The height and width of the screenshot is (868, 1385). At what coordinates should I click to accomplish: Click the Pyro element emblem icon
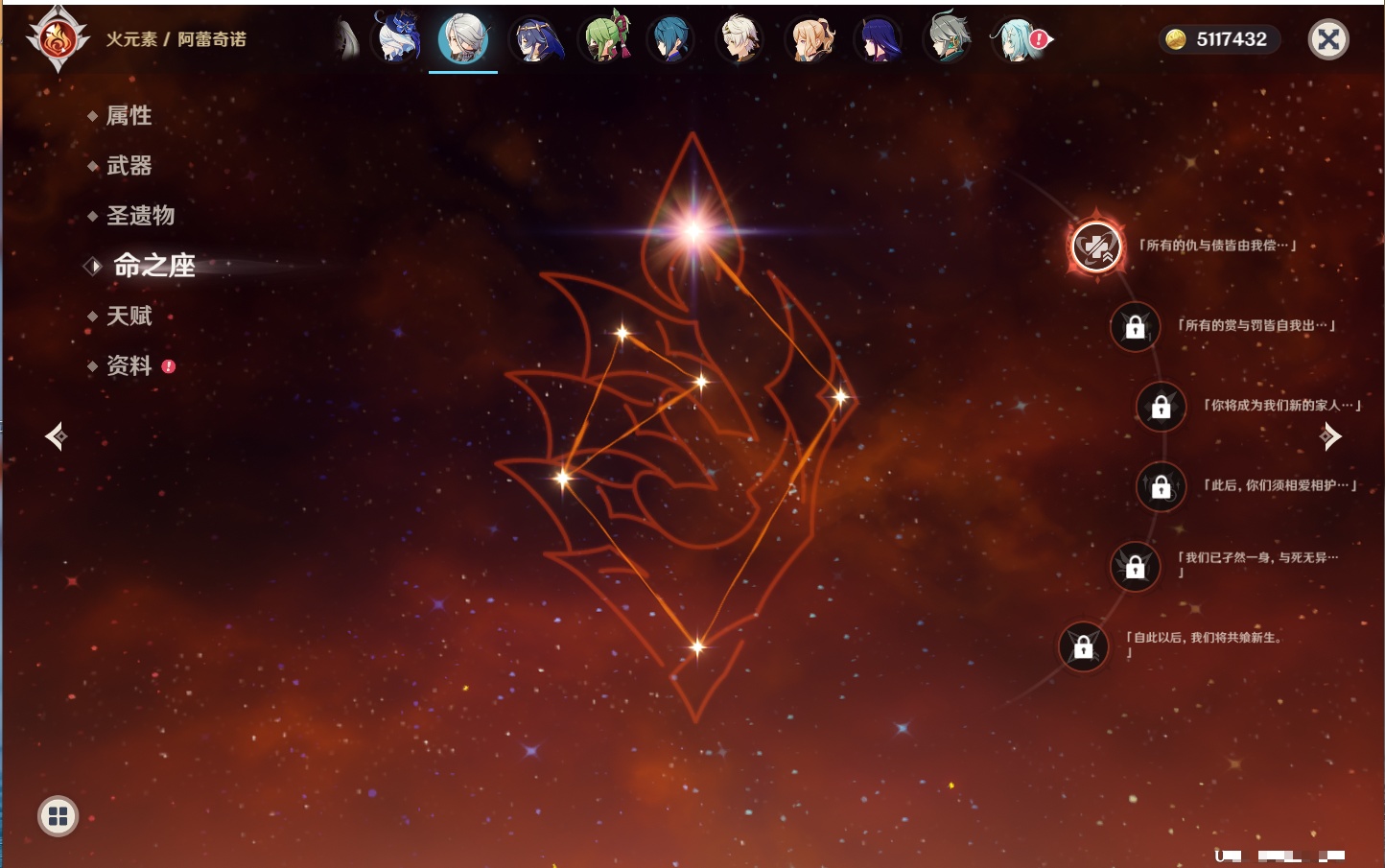(x=58, y=39)
